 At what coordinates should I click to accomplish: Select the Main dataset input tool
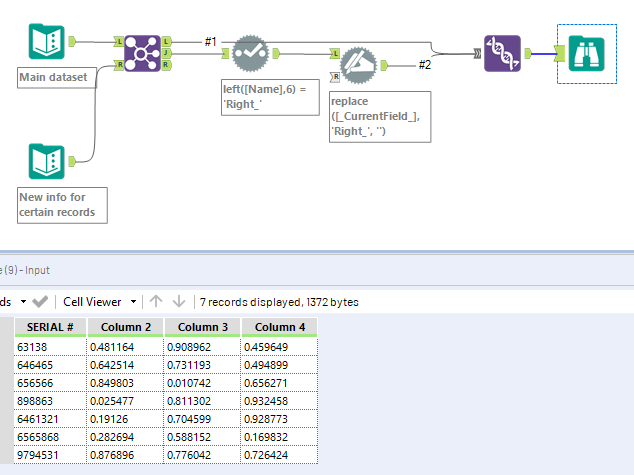click(46, 42)
